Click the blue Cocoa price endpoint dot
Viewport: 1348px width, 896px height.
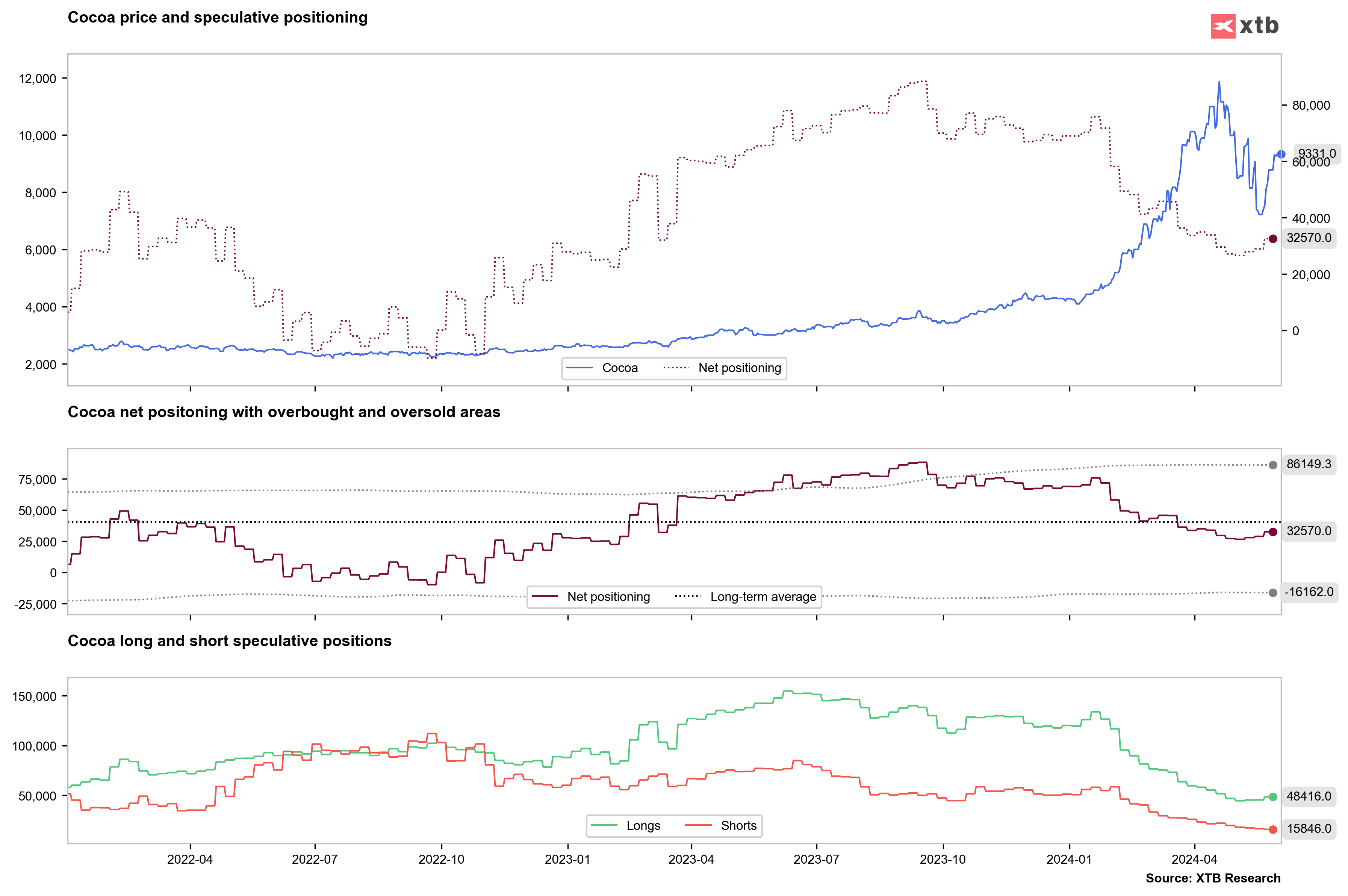point(1281,154)
